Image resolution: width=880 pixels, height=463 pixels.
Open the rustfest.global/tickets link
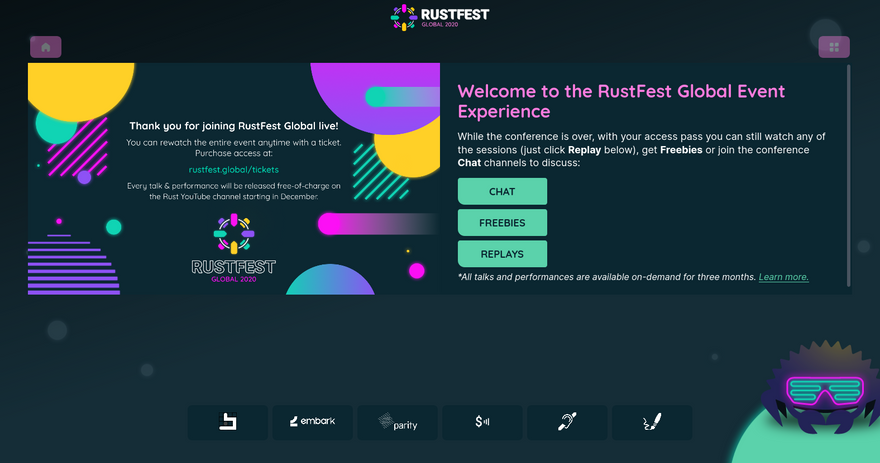pyautogui.click(x=233, y=169)
